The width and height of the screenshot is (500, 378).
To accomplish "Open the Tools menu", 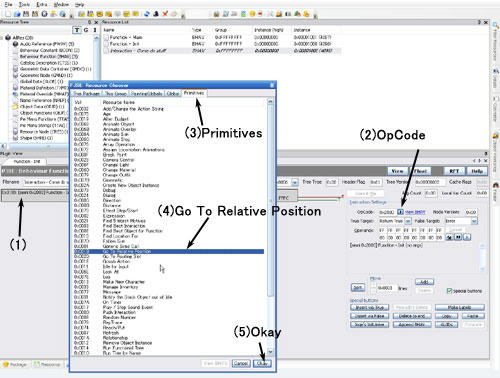I will tap(24, 4).
